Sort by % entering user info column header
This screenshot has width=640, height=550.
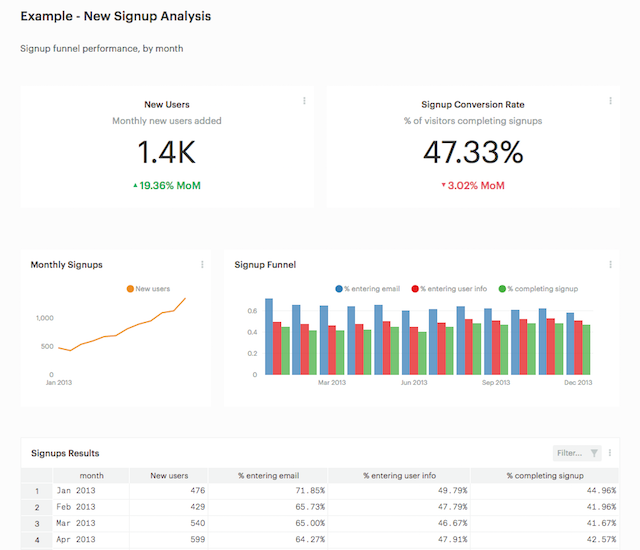399,475
